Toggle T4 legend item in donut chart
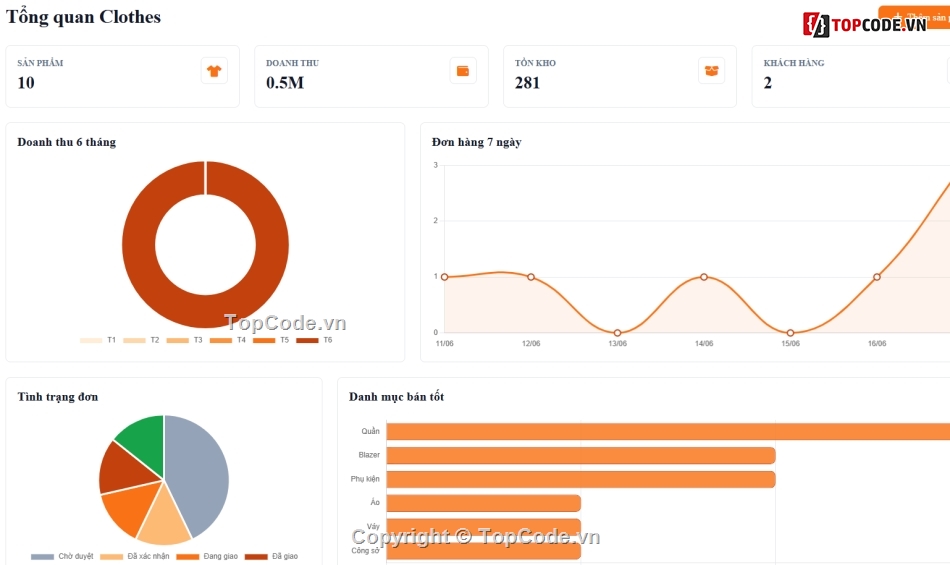 [x=228, y=340]
